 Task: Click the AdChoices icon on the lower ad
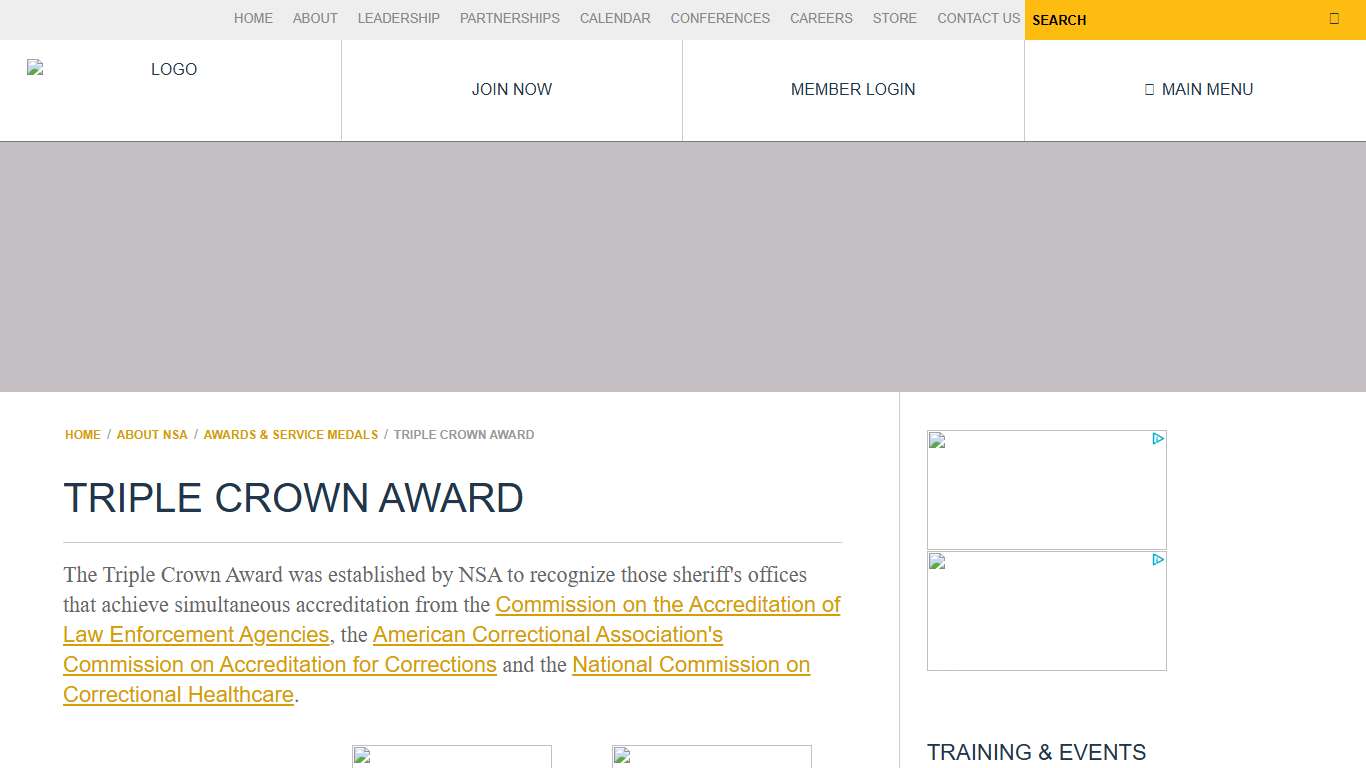click(x=1158, y=560)
